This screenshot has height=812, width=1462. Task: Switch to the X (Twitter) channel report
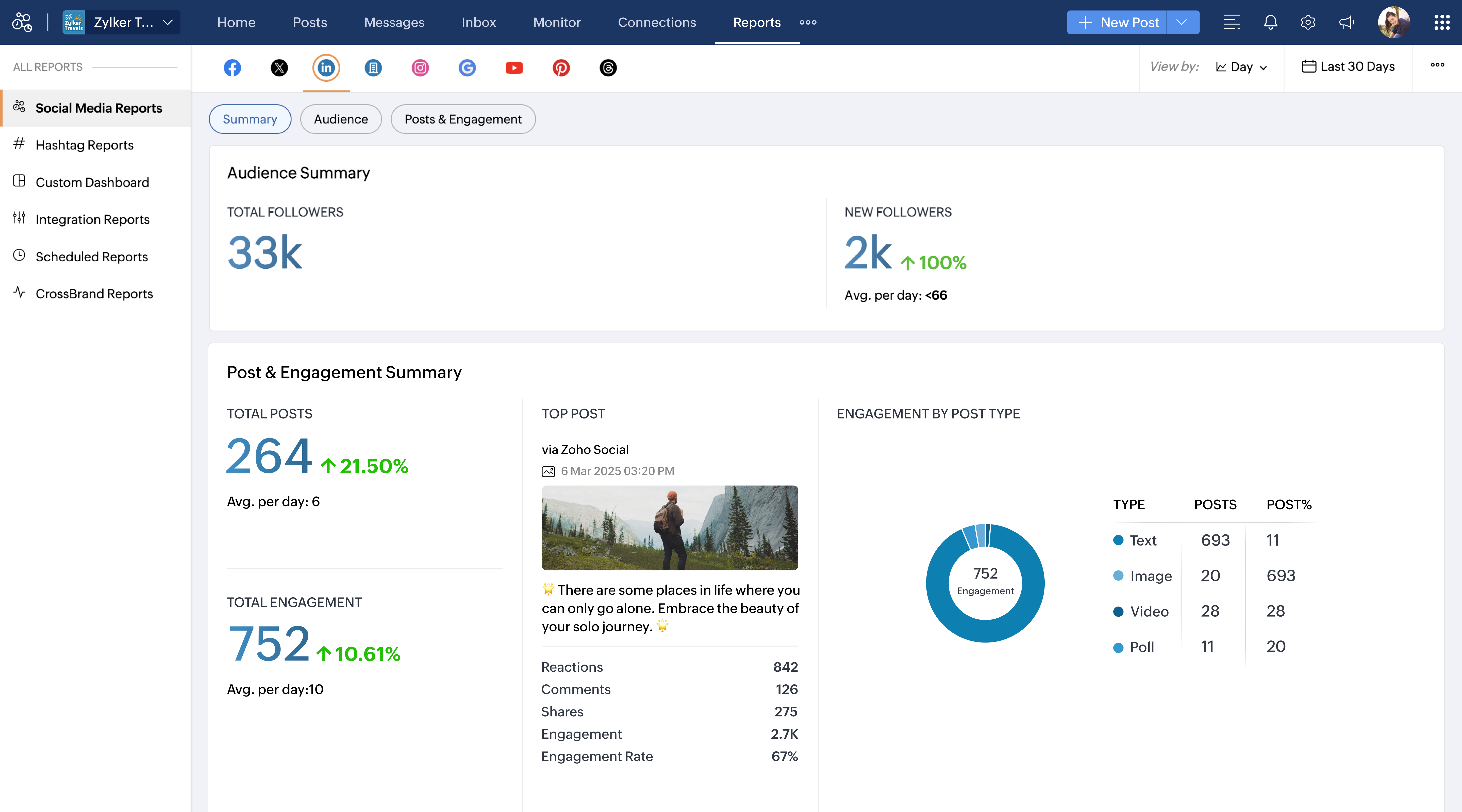[x=279, y=67]
